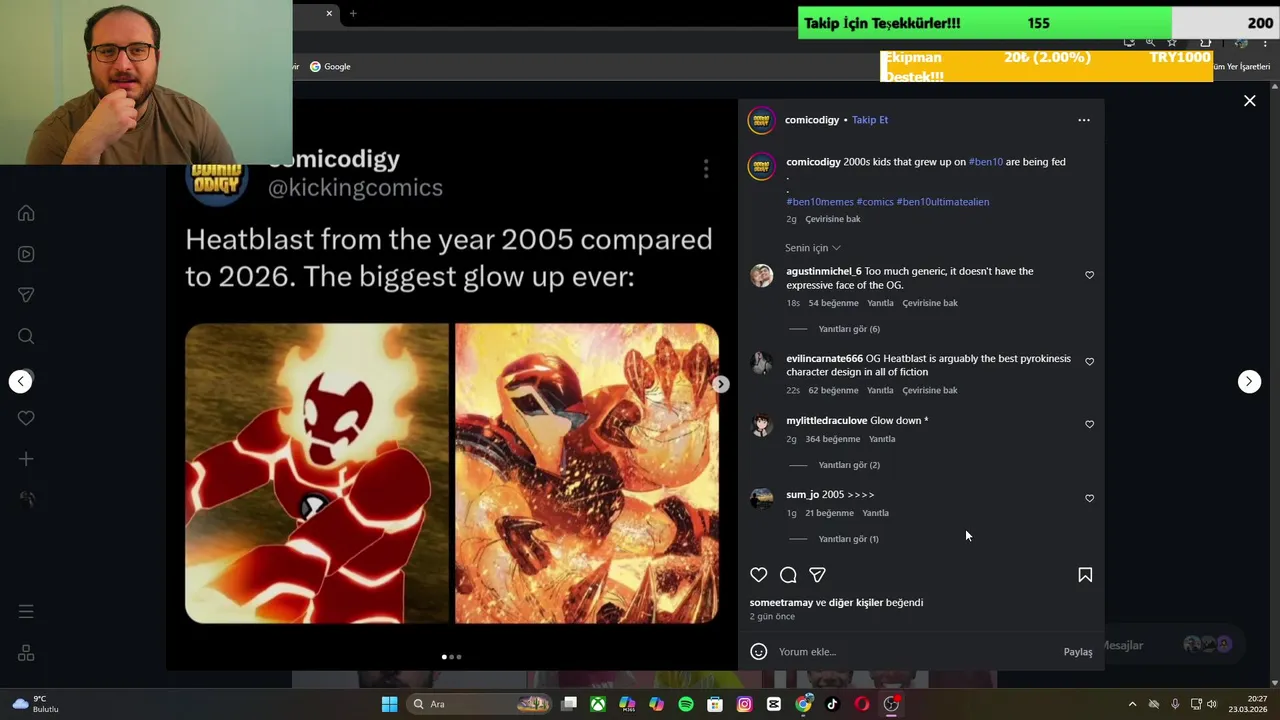Open the emoji picker beside comment box
Screen dimensions: 1280x720
(759, 652)
